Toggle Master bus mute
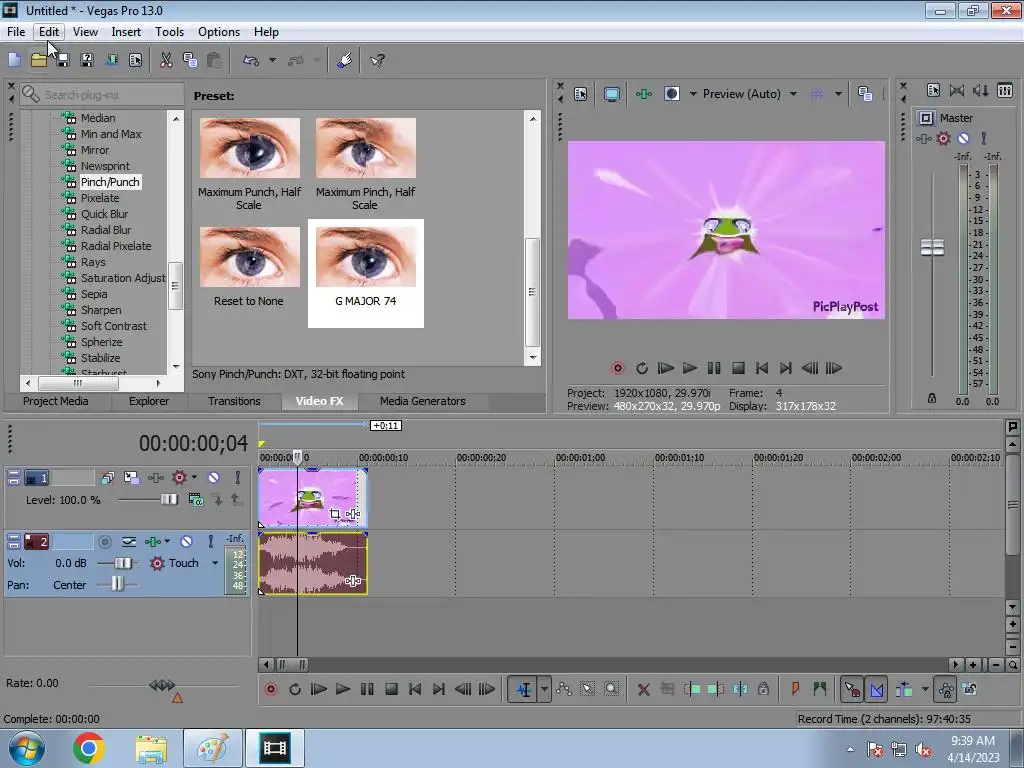The image size is (1024, 768). click(x=963, y=138)
